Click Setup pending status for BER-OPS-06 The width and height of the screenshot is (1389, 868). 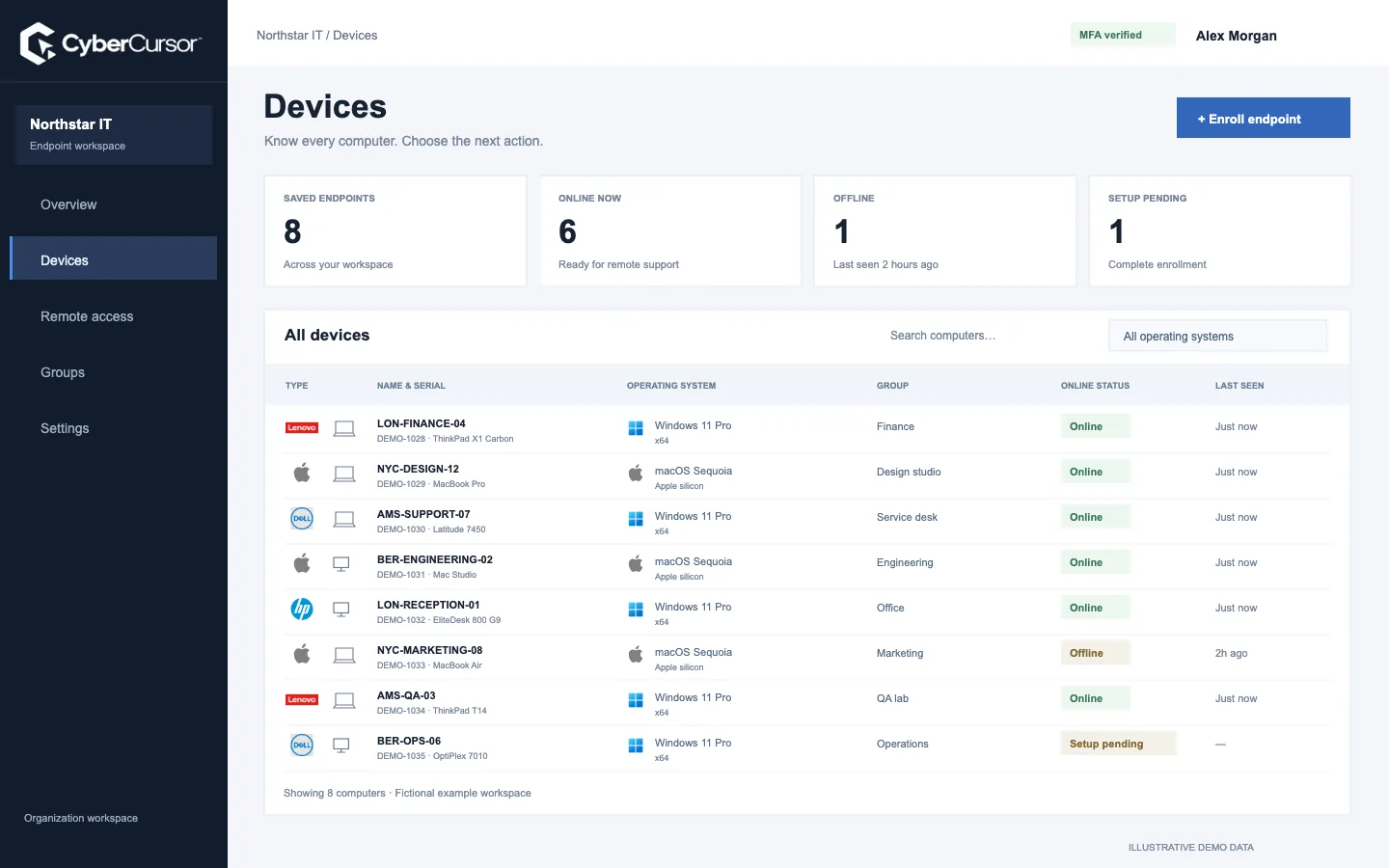tap(1118, 744)
